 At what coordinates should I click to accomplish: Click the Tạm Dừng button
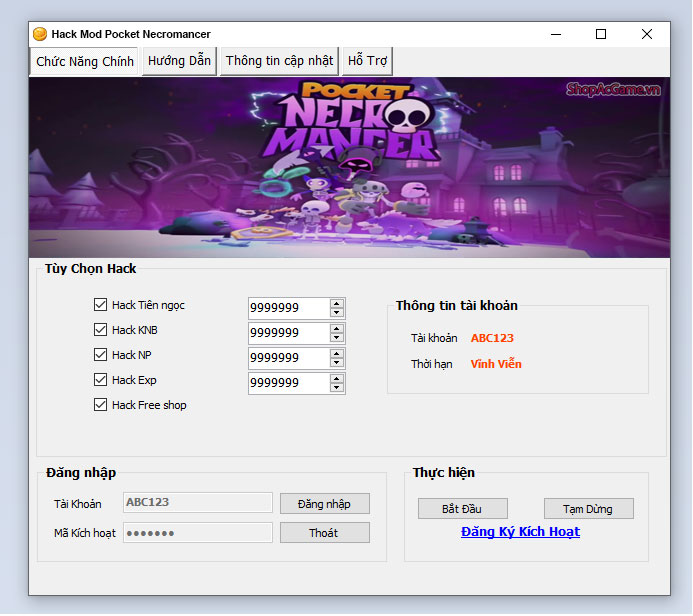(589, 509)
